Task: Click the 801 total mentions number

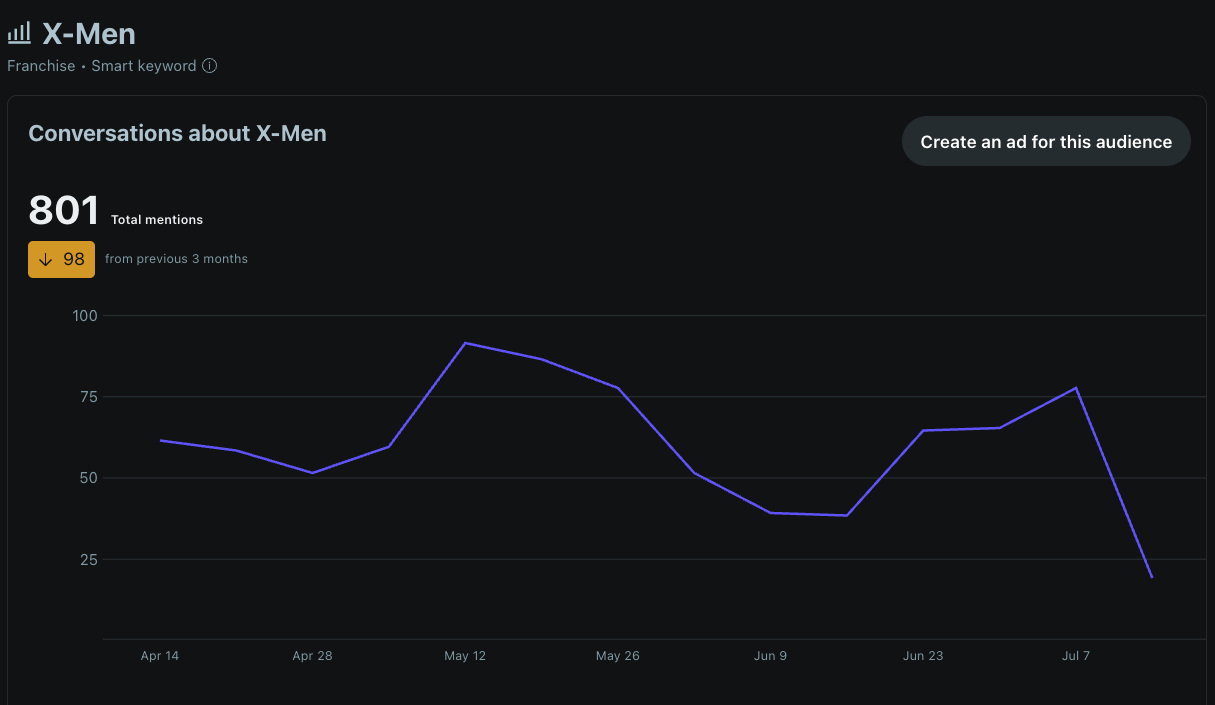Action: [x=64, y=211]
